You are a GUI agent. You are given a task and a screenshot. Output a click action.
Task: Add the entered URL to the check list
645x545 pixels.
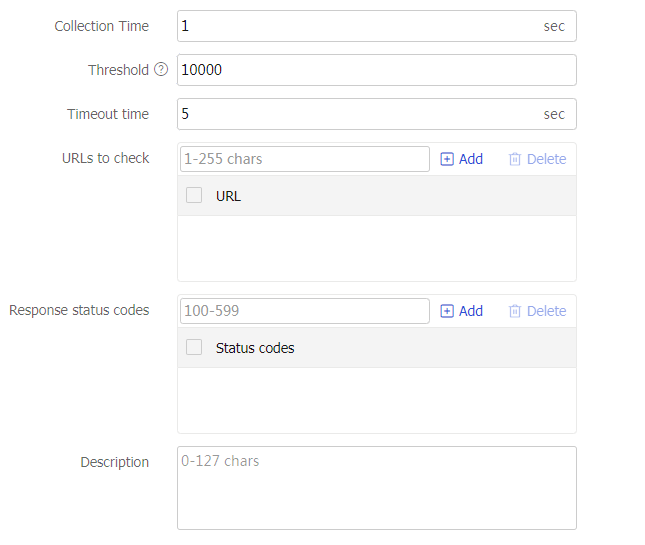(461, 159)
